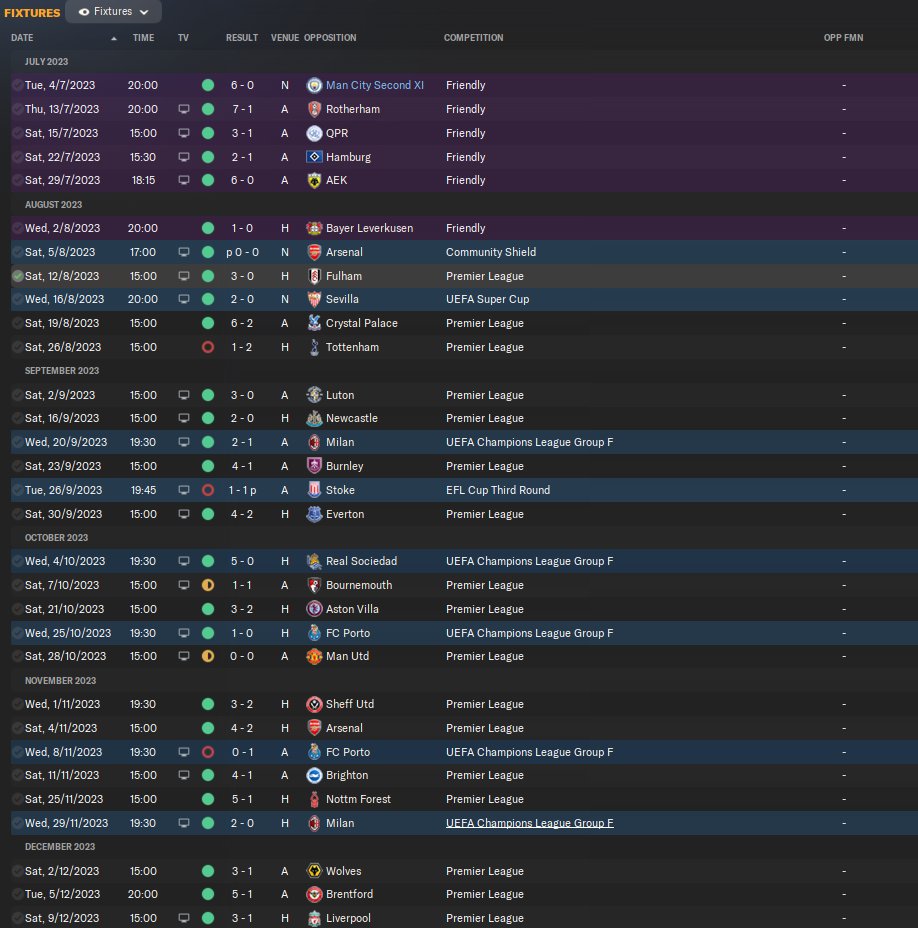The height and width of the screenshot is (928, 918).
Task: Click the Nottm Forest club badge
Action: (x=314, y=800)
